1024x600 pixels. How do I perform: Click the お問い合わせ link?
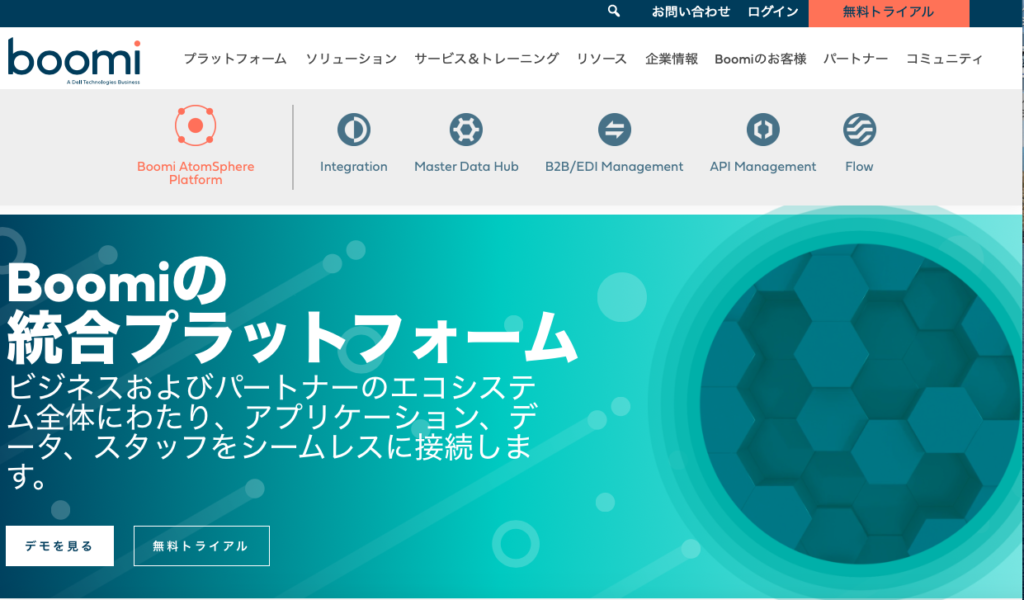coord(691,12)
